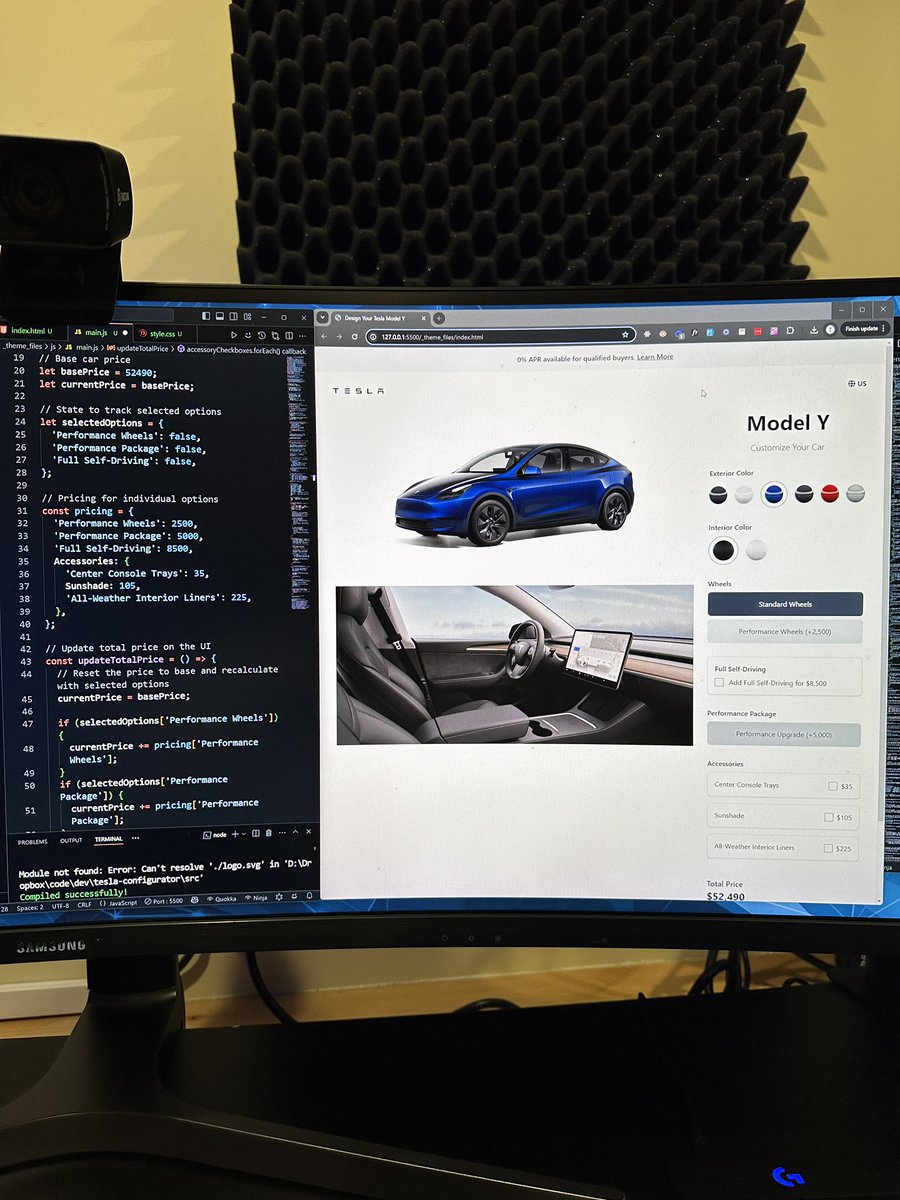The height and width of the screenshot is (1200, 900).
Task: Open Chrome's tab search dropdown arrow
Action: [322, 318]
